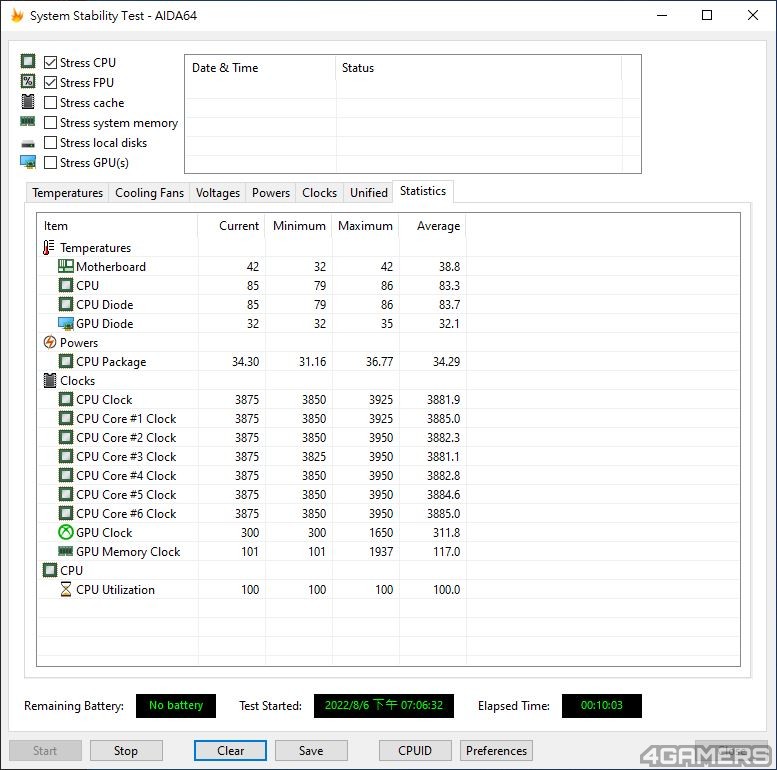Click the CPU Package average value 34.29

pos(446,362)
